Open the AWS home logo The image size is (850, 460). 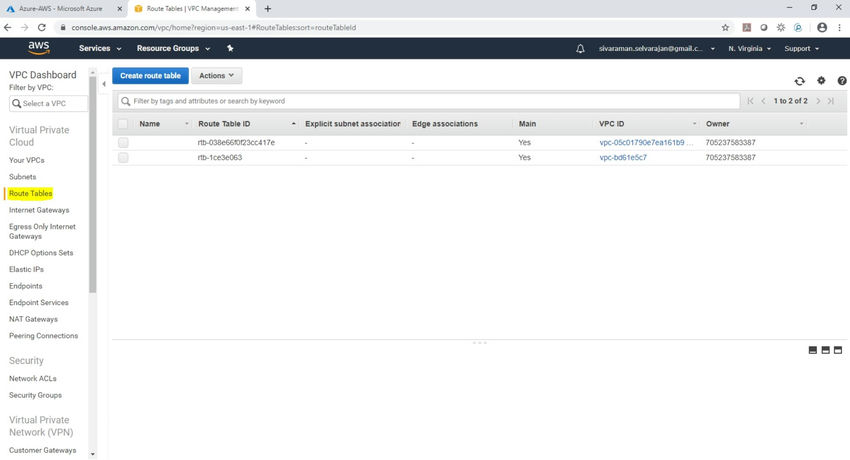click(x=38, y=48)
